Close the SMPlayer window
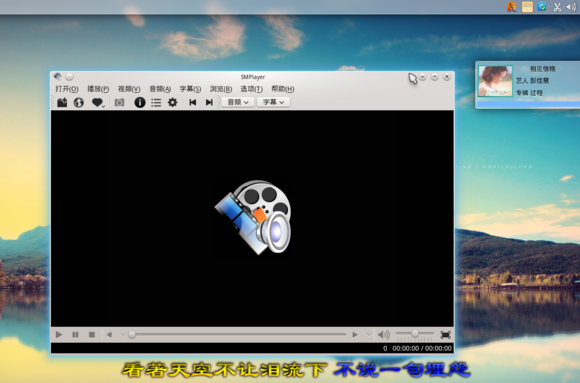The width and height of the screenshot is (580, 383). tap(447, 77)
